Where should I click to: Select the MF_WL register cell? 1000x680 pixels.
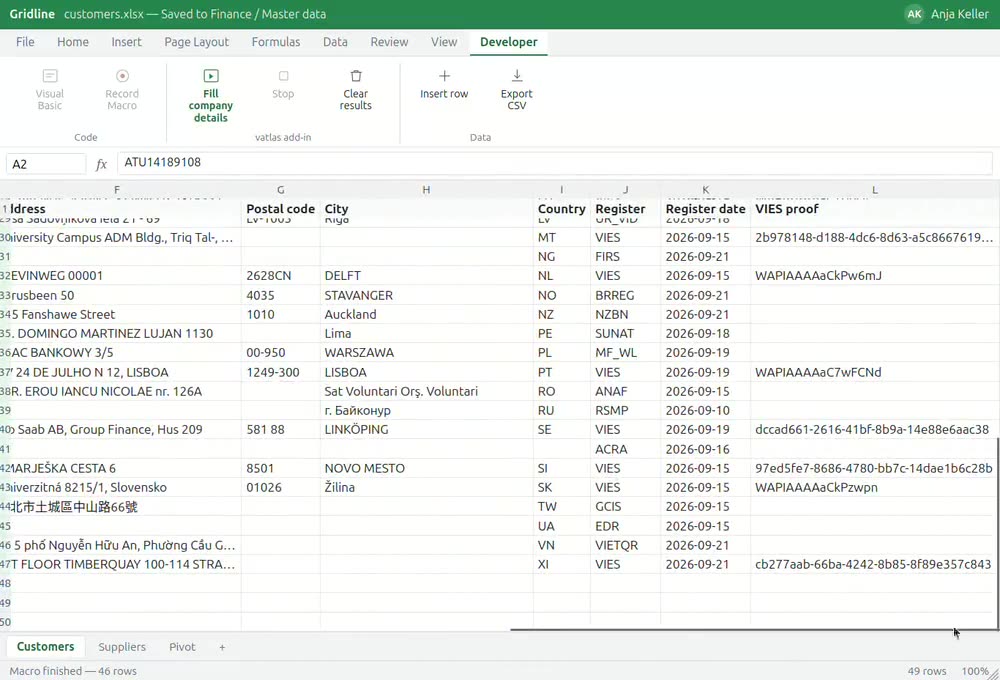click(626, 353)
